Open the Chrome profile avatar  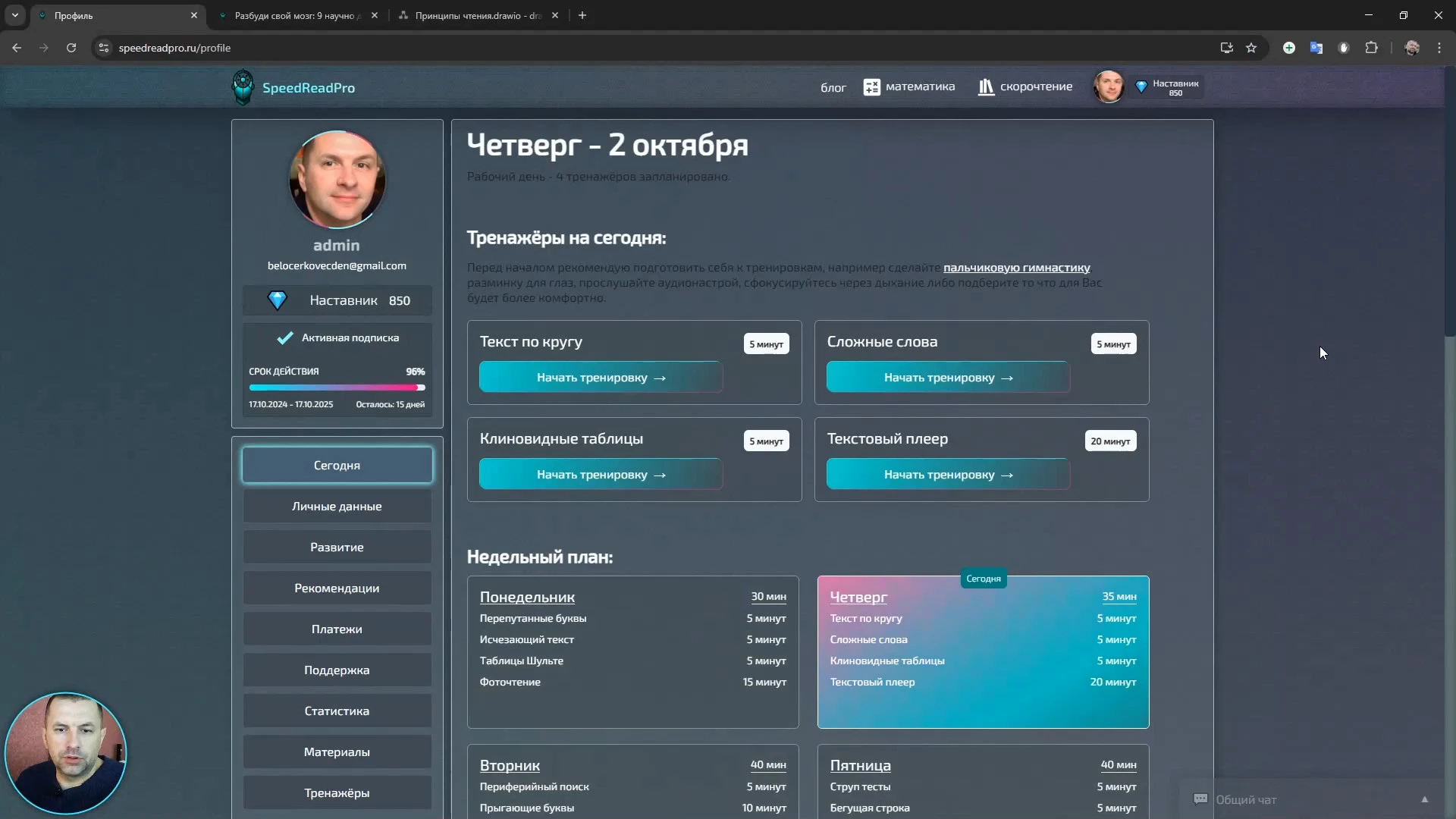pyautogui.click(x=1412, y=48)
